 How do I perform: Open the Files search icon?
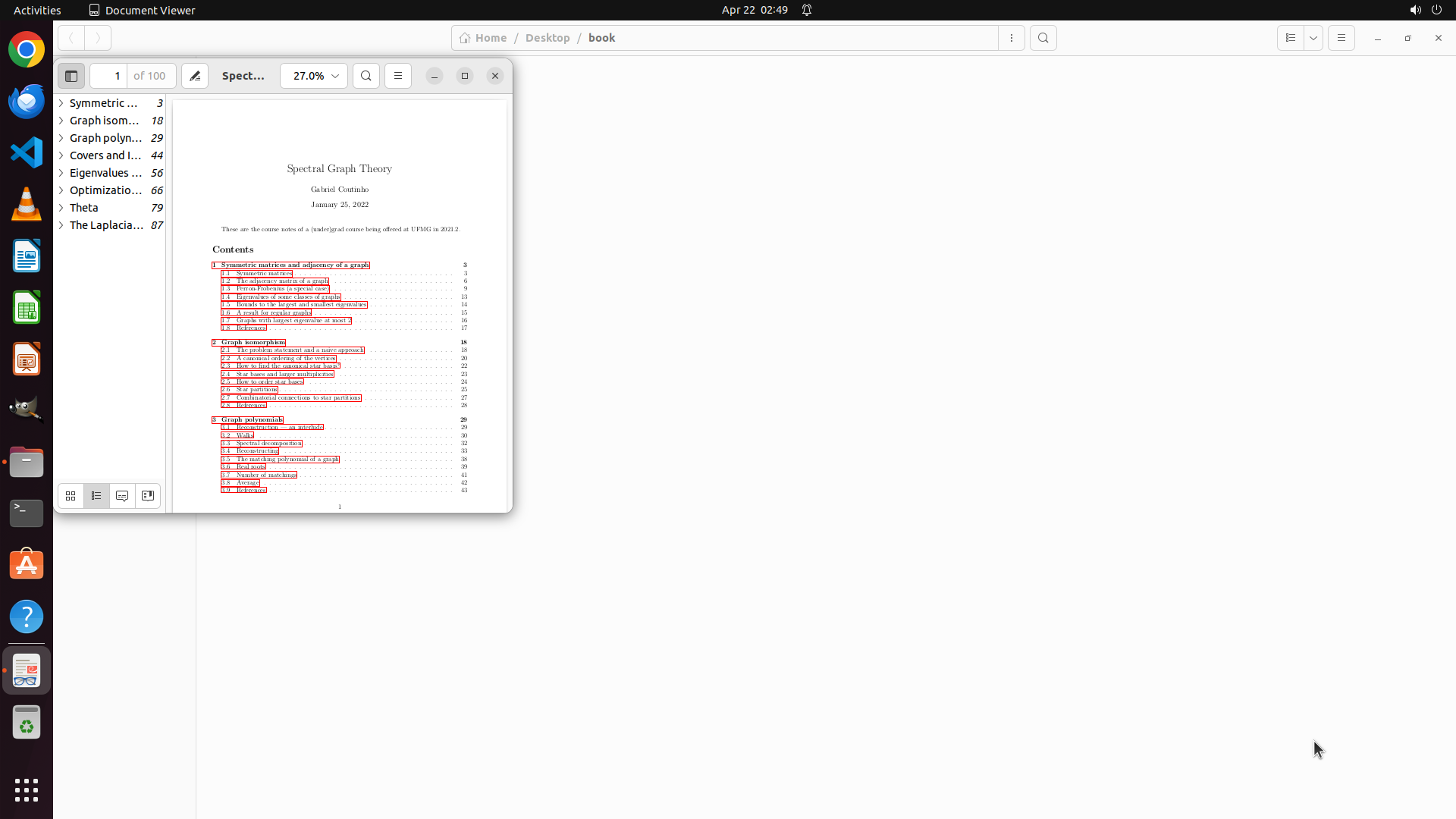pos(1043,38)
